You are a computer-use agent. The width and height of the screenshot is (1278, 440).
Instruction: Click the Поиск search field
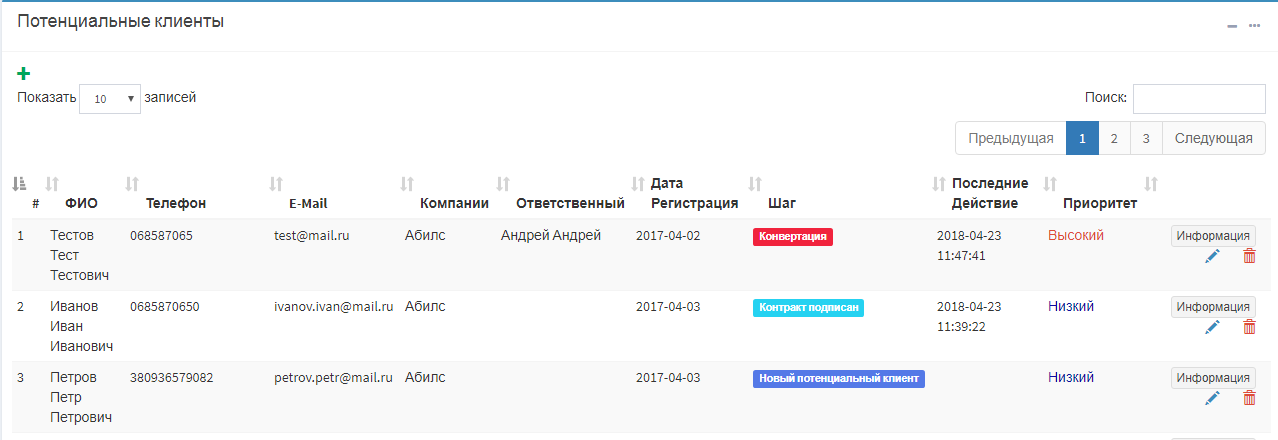(x=1198, y=98)
